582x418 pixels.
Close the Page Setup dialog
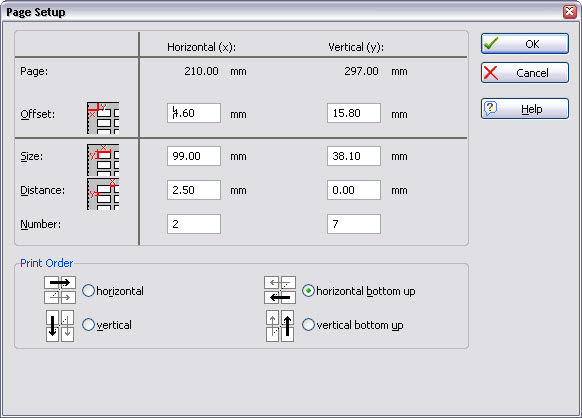pos(570,12)
